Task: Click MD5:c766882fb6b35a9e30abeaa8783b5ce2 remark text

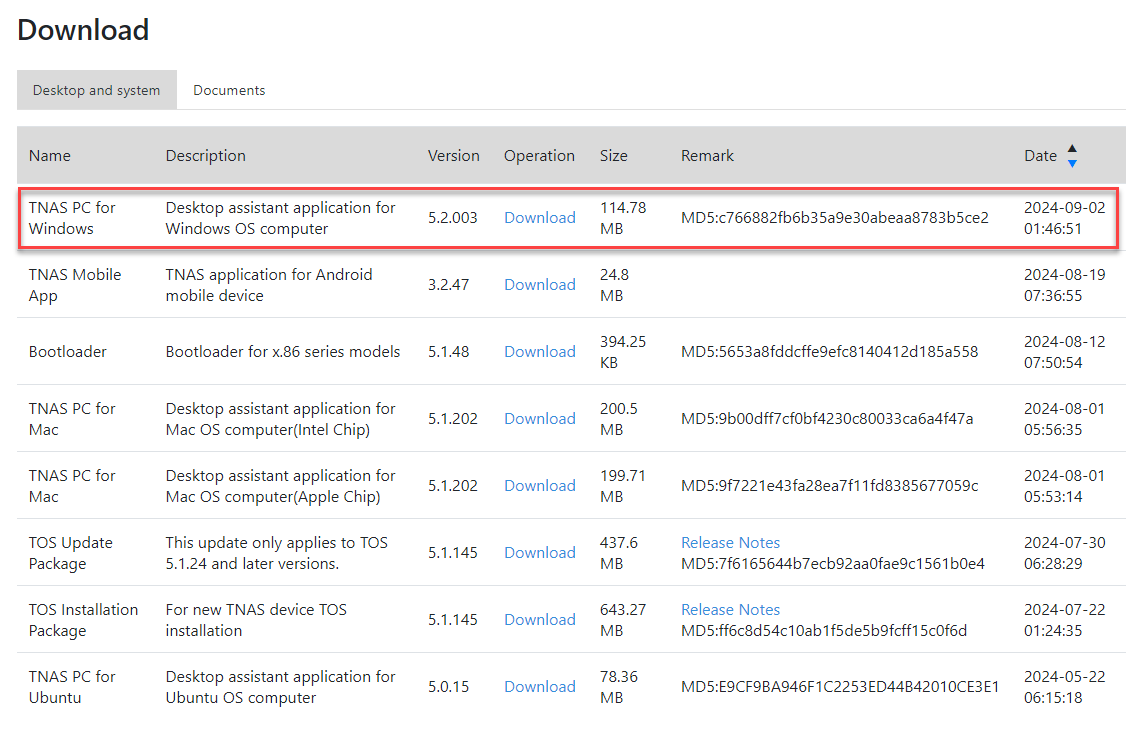Action: click(x=834, y=218)
